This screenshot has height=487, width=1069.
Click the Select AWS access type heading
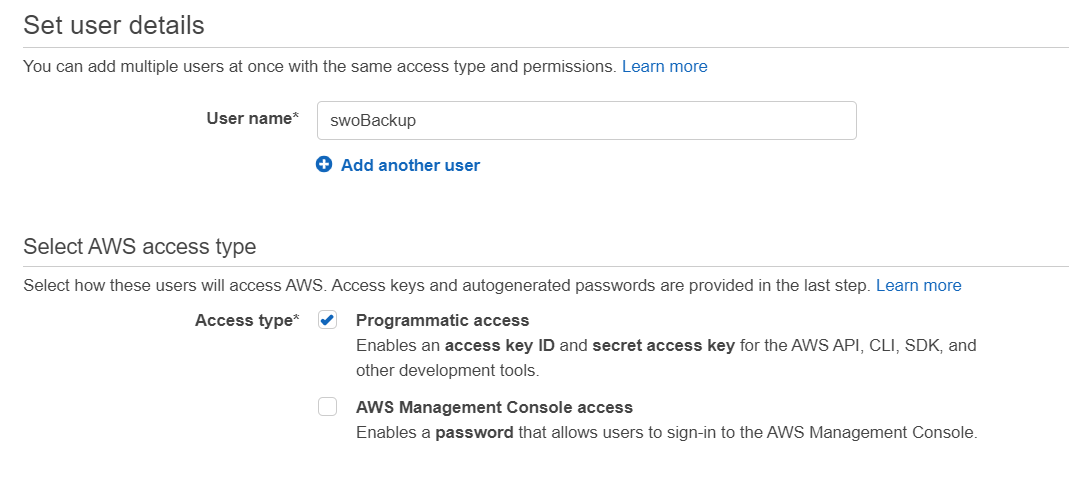(139, 246)
